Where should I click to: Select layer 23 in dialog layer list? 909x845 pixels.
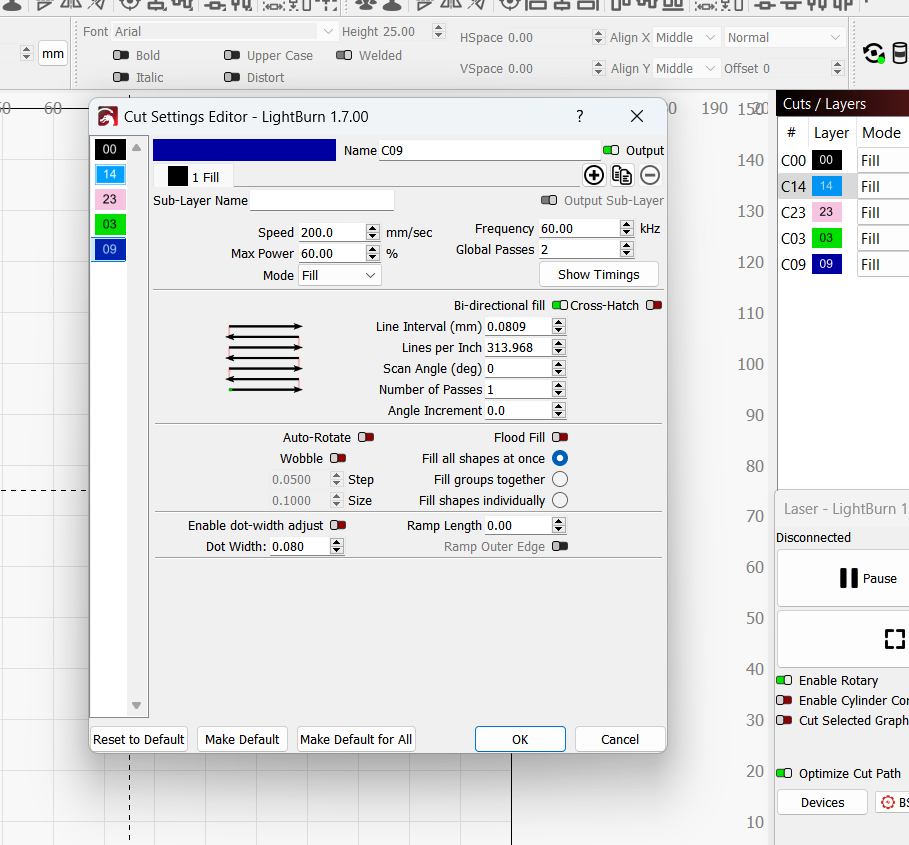[110, 199]
